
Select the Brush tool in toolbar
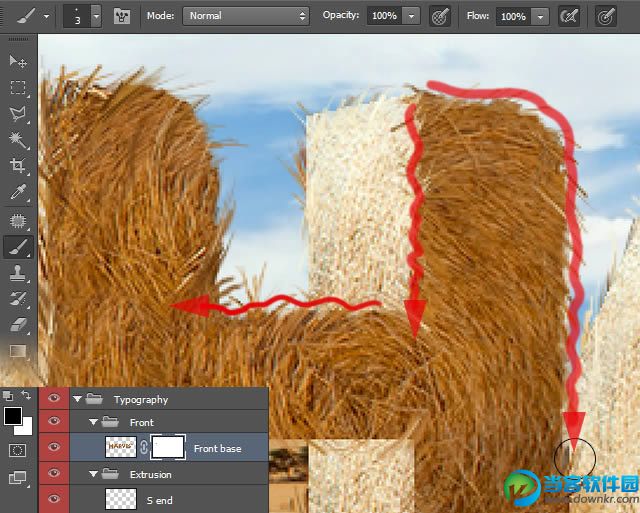(x=18, y=247)
